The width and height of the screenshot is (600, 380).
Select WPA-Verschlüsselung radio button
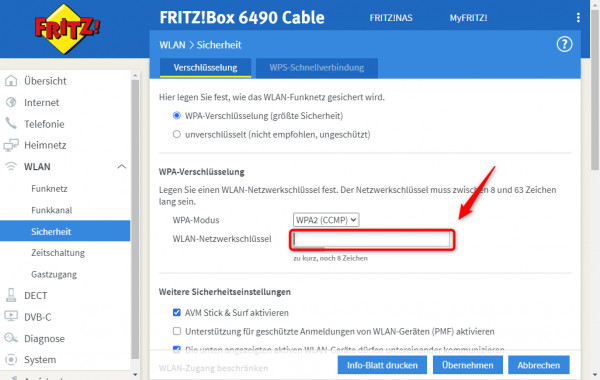coord(176,116)
